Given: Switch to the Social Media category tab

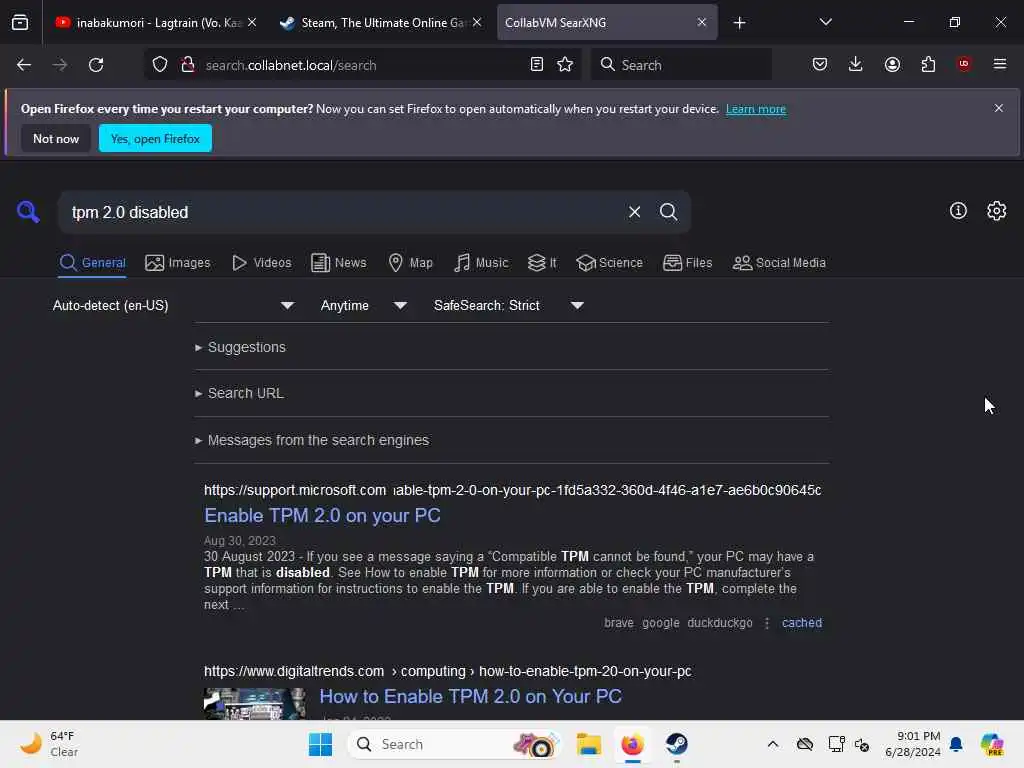Looking at the screenshot, I should pos(779,263).
